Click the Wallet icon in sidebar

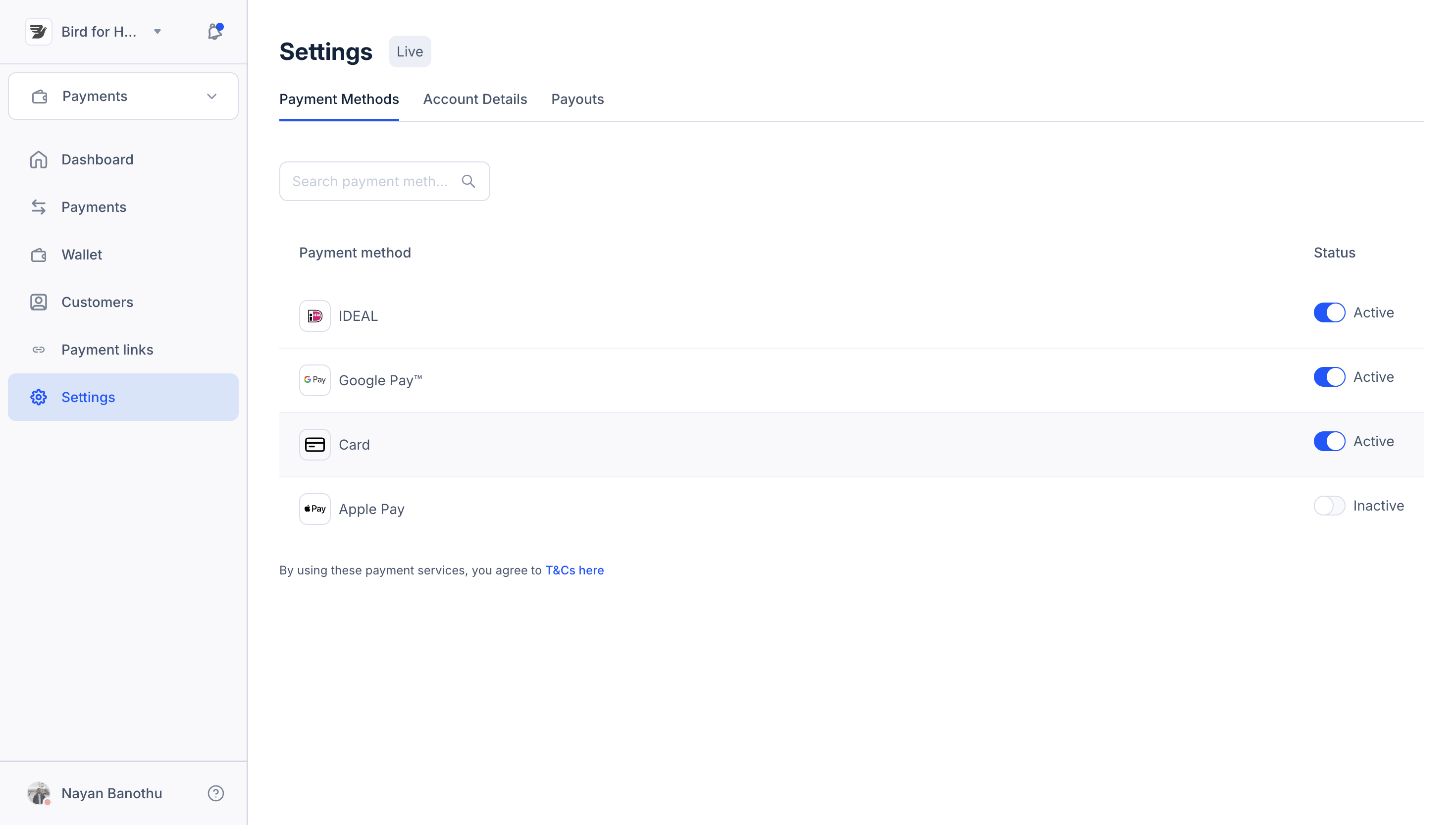pos(39,255)
